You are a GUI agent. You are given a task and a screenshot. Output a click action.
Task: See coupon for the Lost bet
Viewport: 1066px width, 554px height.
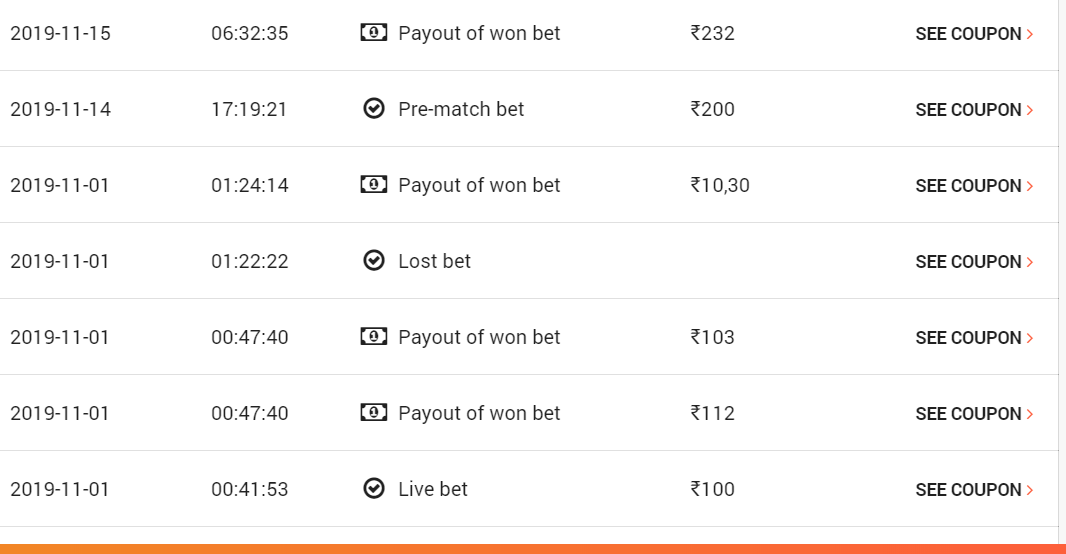974,262
